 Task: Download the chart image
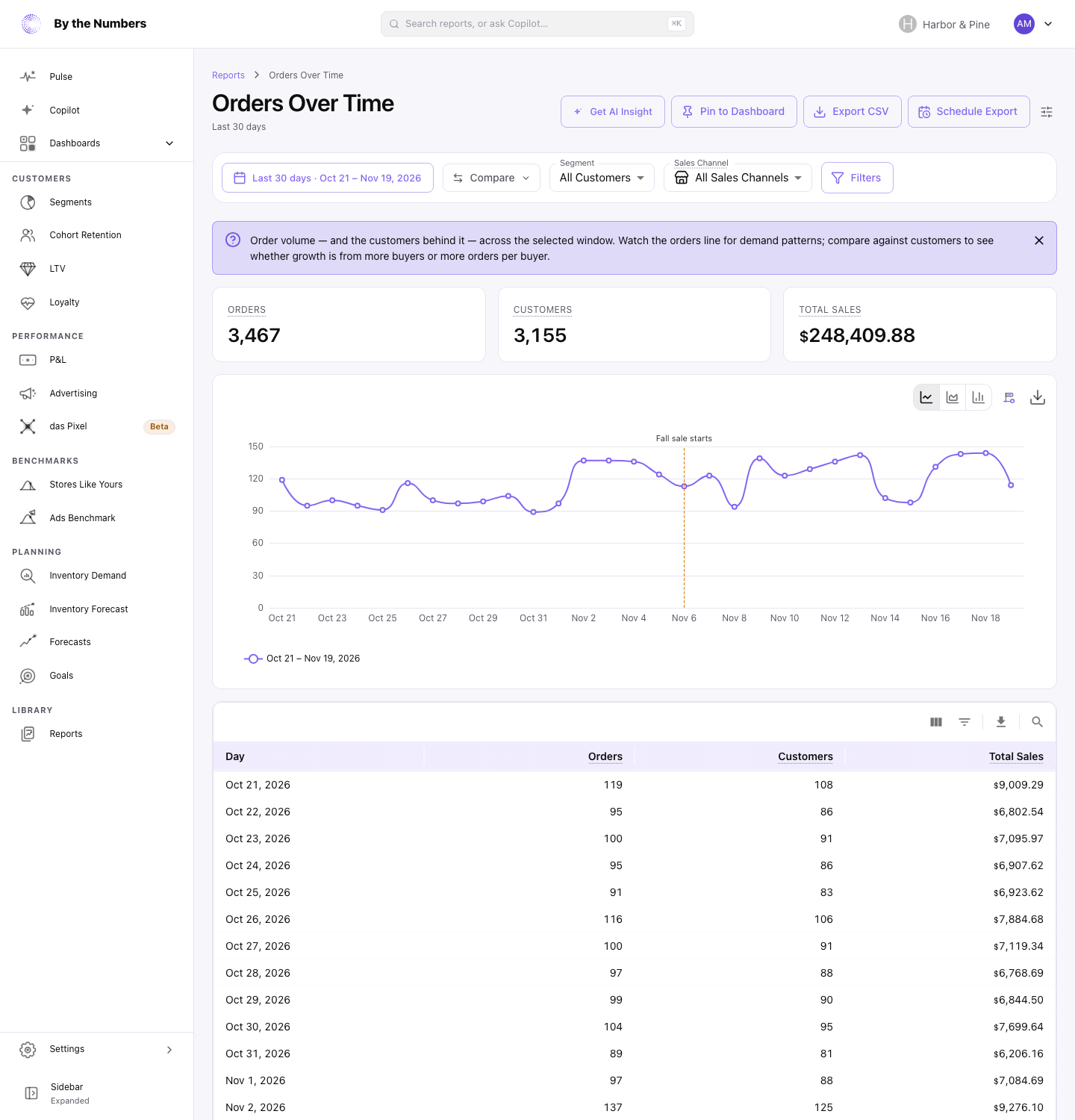(1038, 397)
